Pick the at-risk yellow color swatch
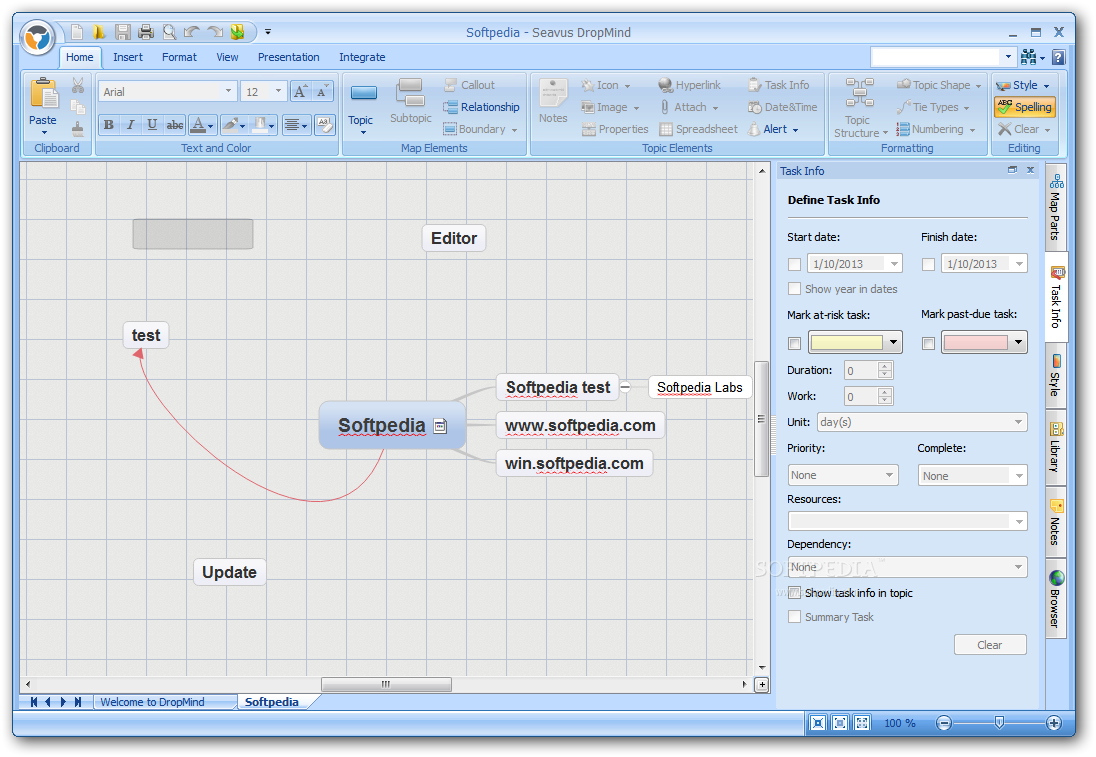 coord(846,343)
